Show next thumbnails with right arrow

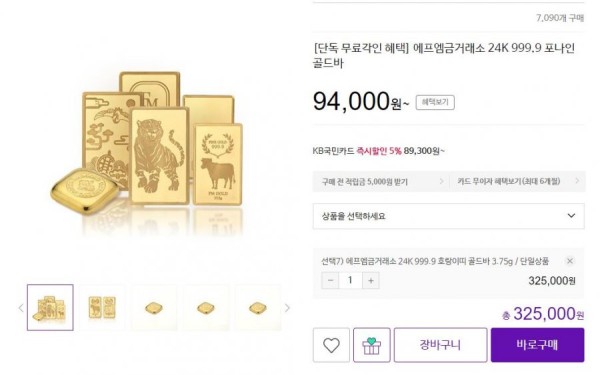[x=287, y=308]
